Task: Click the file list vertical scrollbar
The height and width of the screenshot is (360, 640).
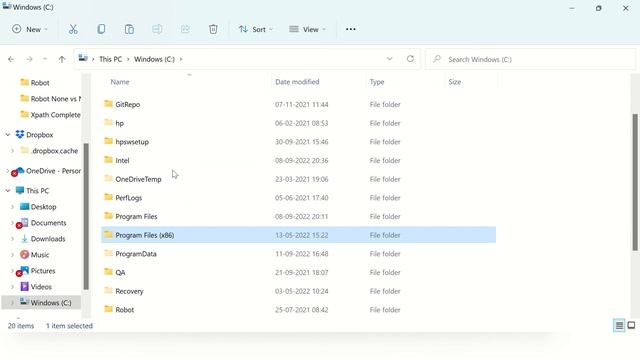Action: pyautogui.click(x=635, y=182)
